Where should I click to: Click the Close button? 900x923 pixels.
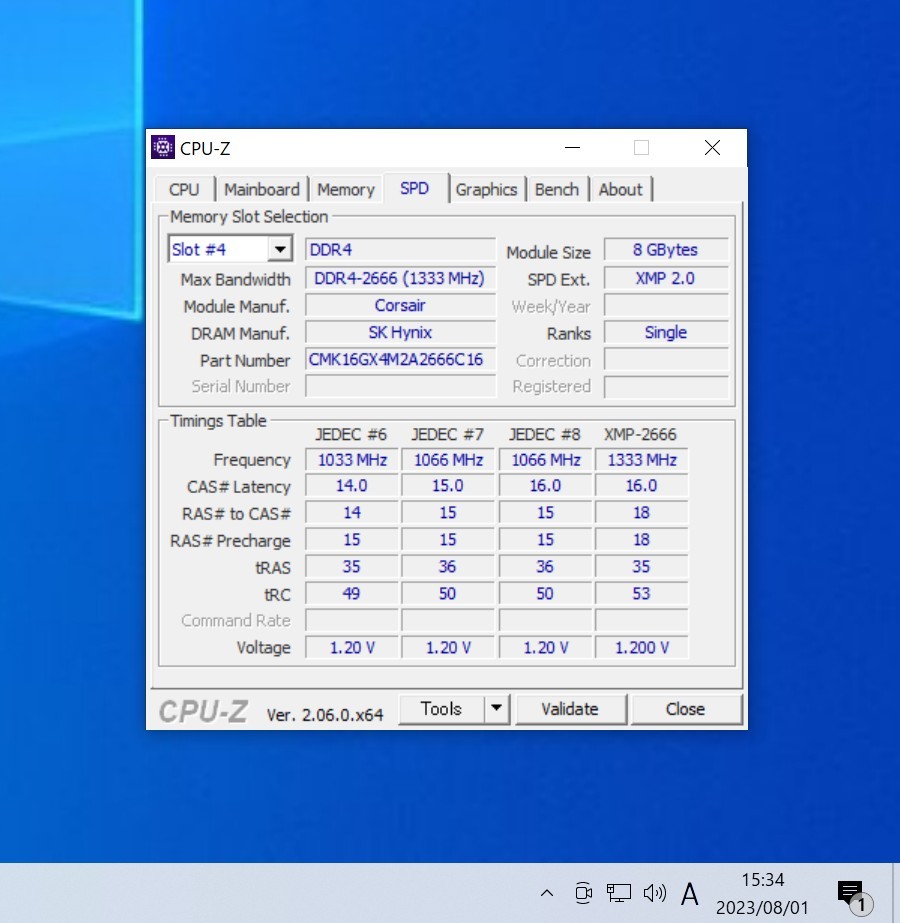tap(685, 709)
